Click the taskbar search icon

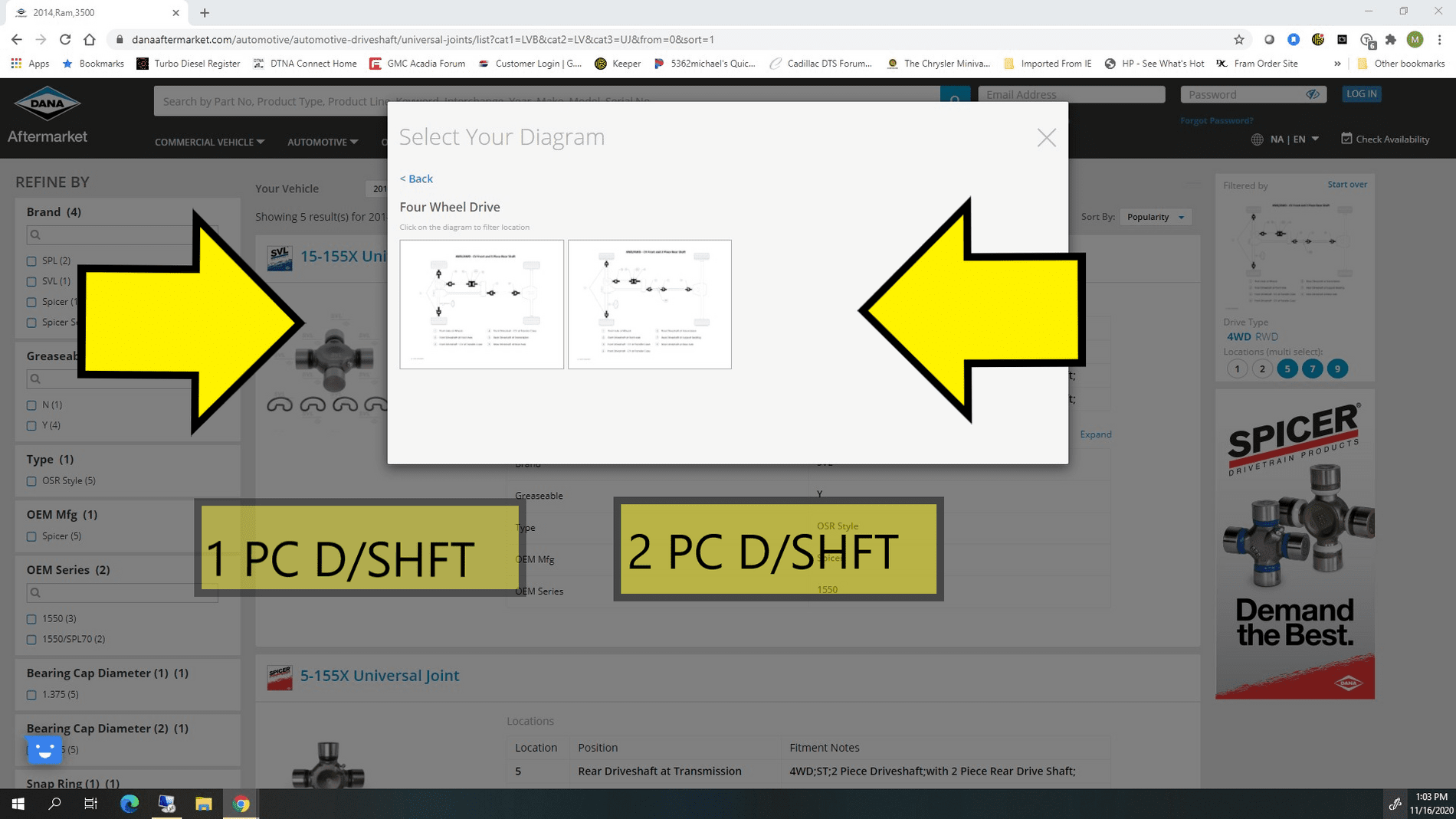click(54, 804)
